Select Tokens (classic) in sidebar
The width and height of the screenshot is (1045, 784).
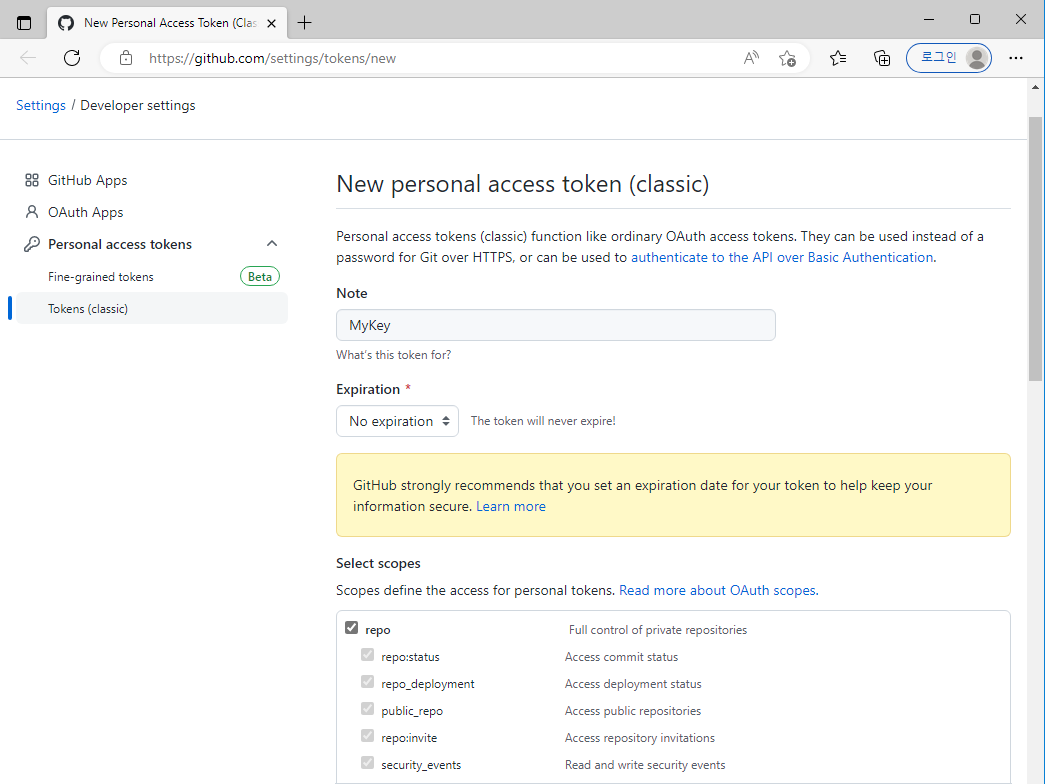[x=152, y=309]
